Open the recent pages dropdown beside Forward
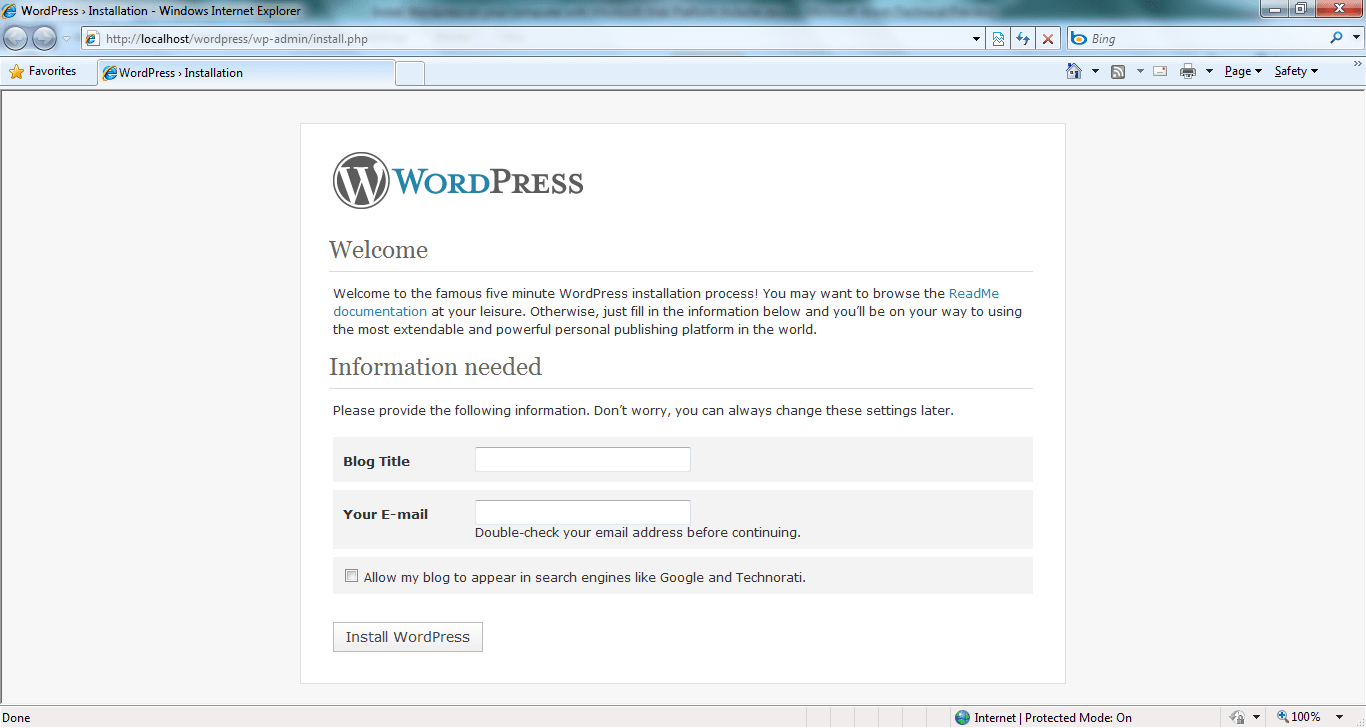 coord(67,39)
